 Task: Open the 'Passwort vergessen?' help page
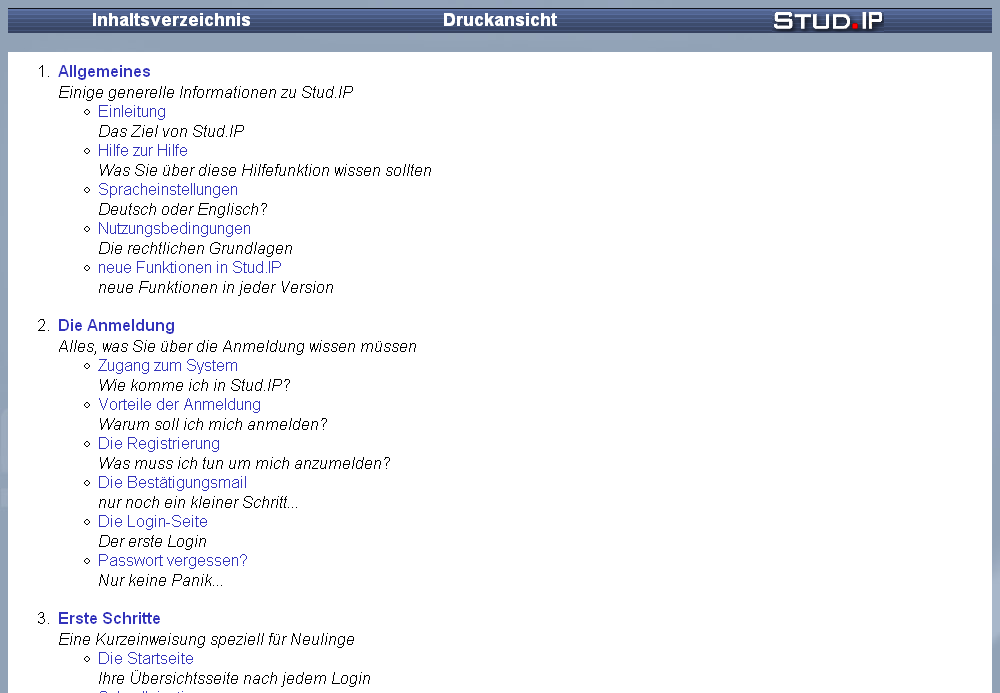coord(172,560)
